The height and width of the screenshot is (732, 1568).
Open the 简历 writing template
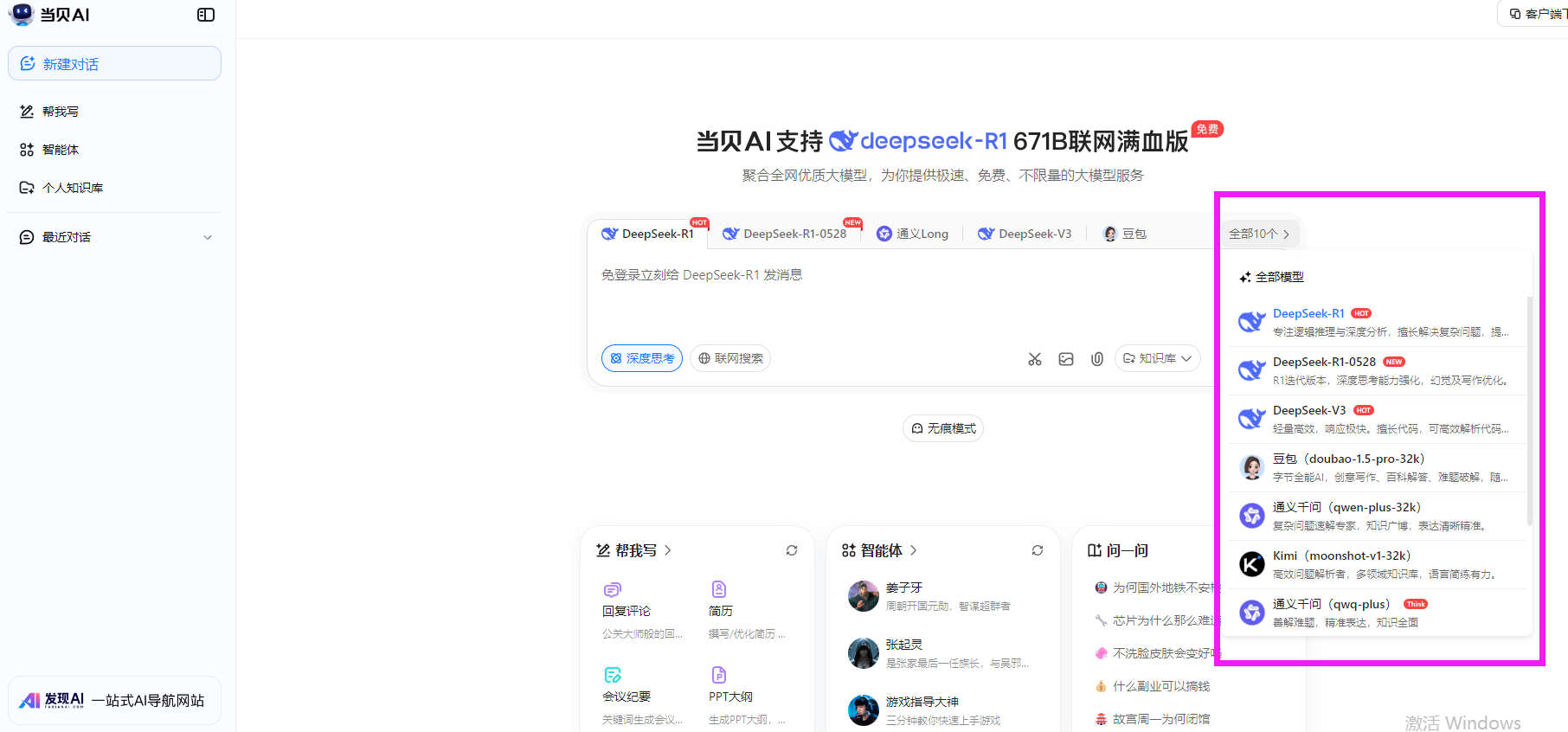pyautogui.click(x=748, y=611)
